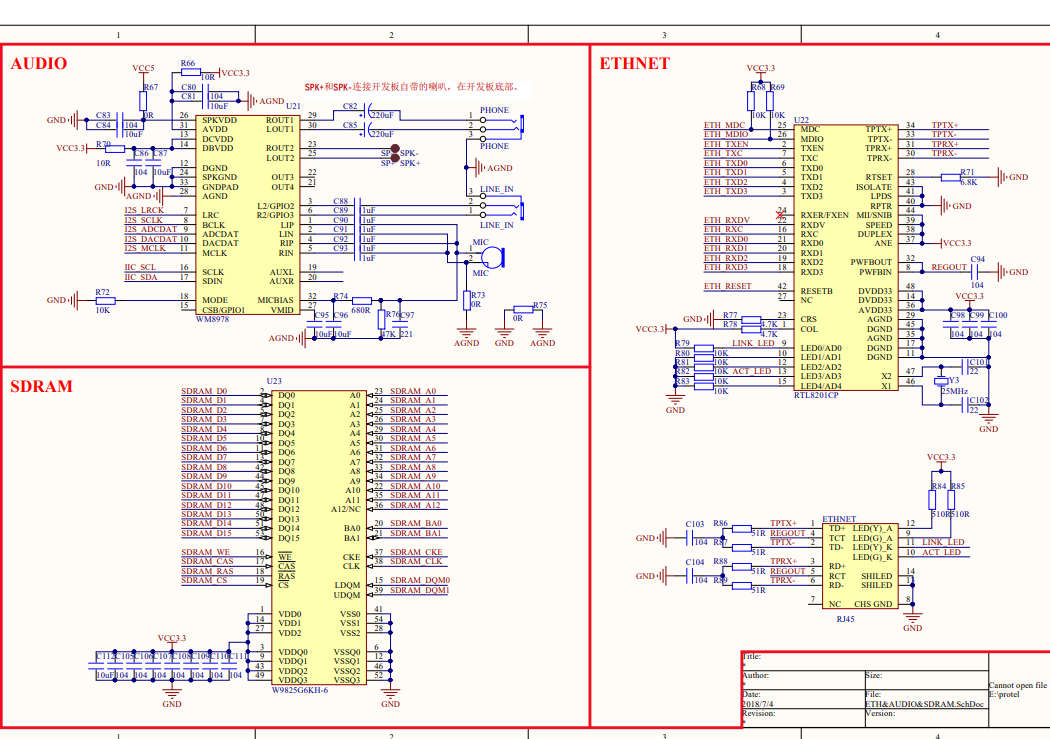Click the red Chinese SPK note text
Screen dimensions: 1050x739
click(412, 87)
